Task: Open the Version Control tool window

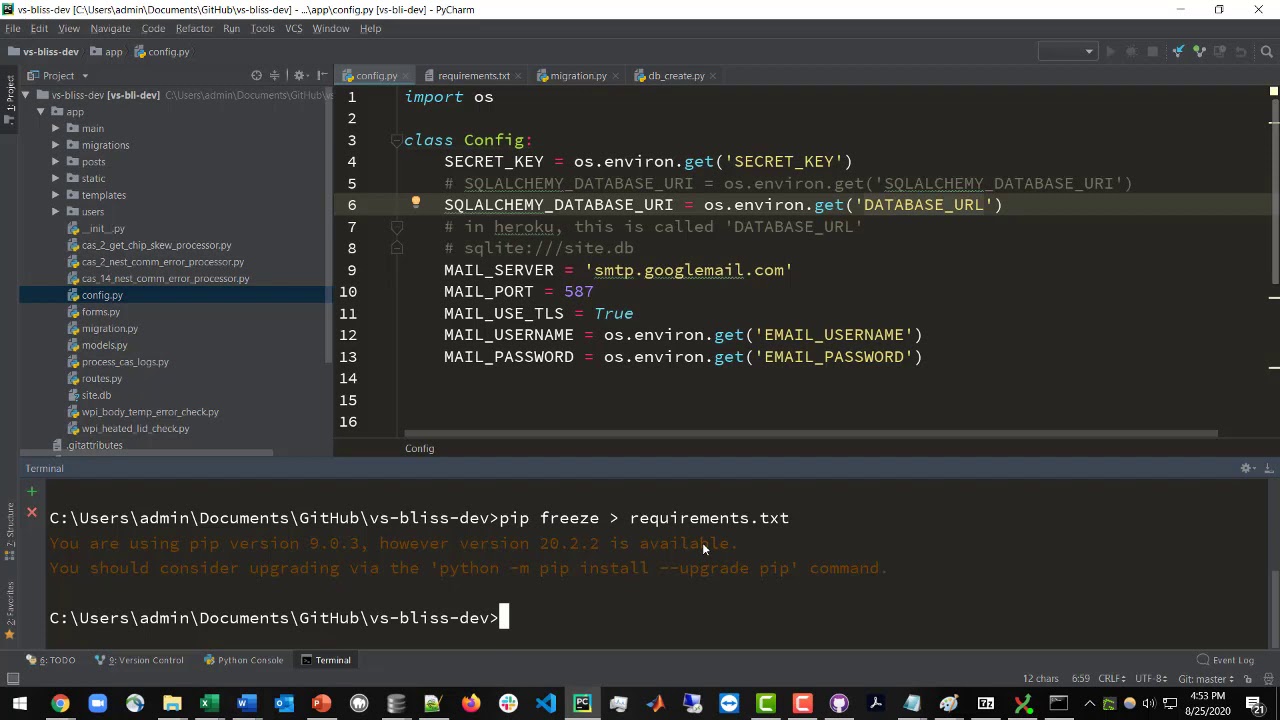Action: [139, 660]
